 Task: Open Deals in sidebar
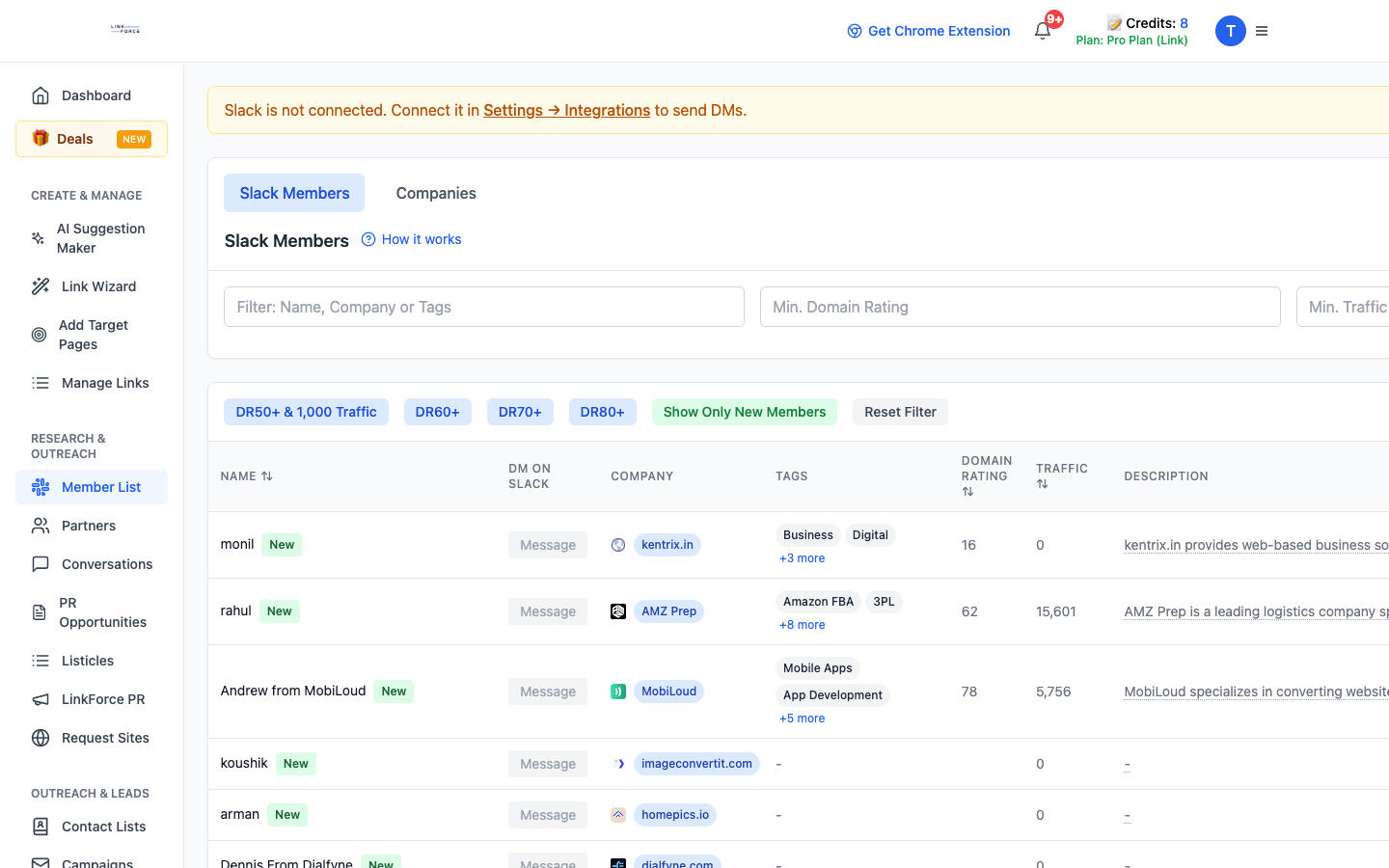coord(92,139)
